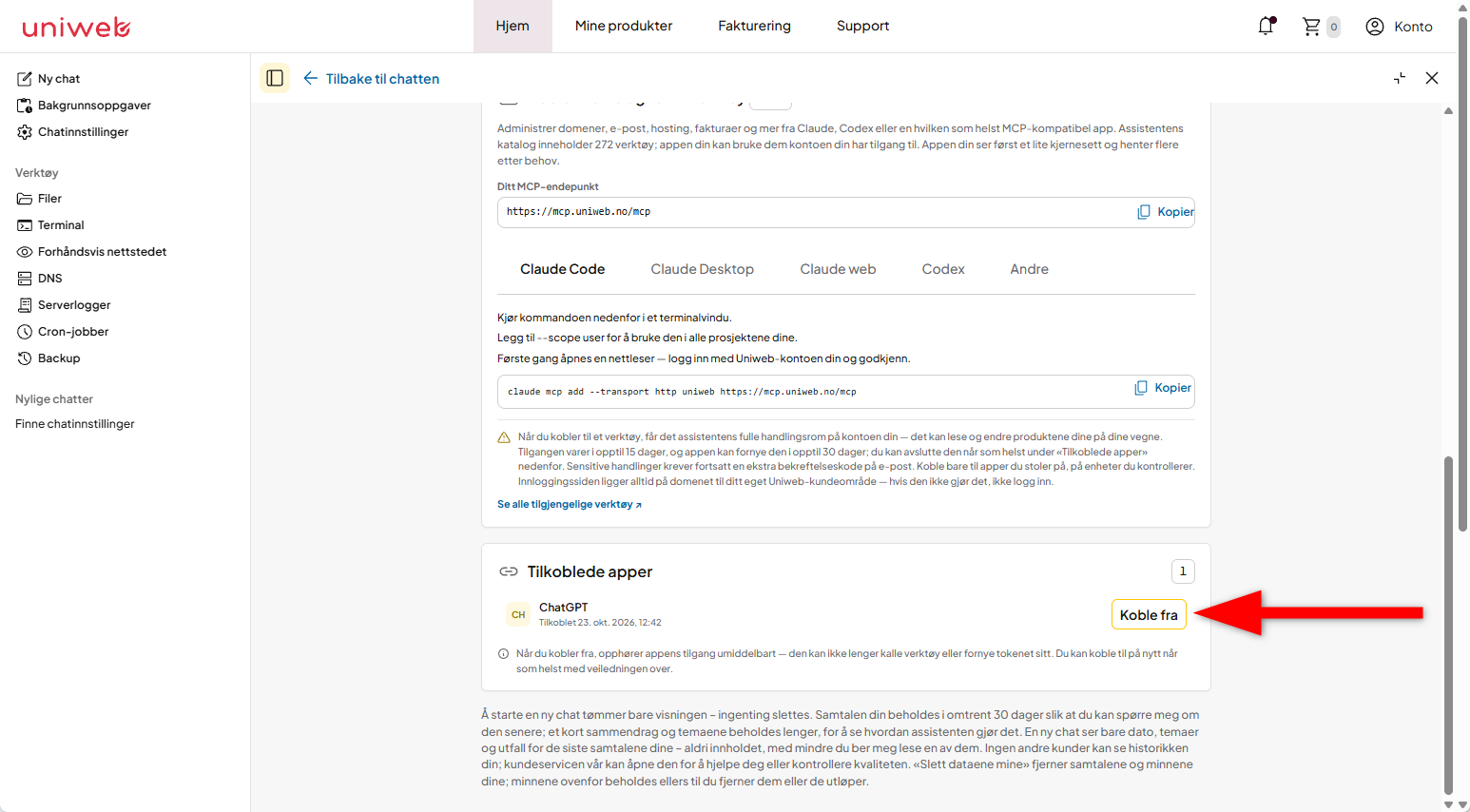Screen dimensions: 1470x812
Task: Open Support in top navigation
Action: click(x=862, y=26)
